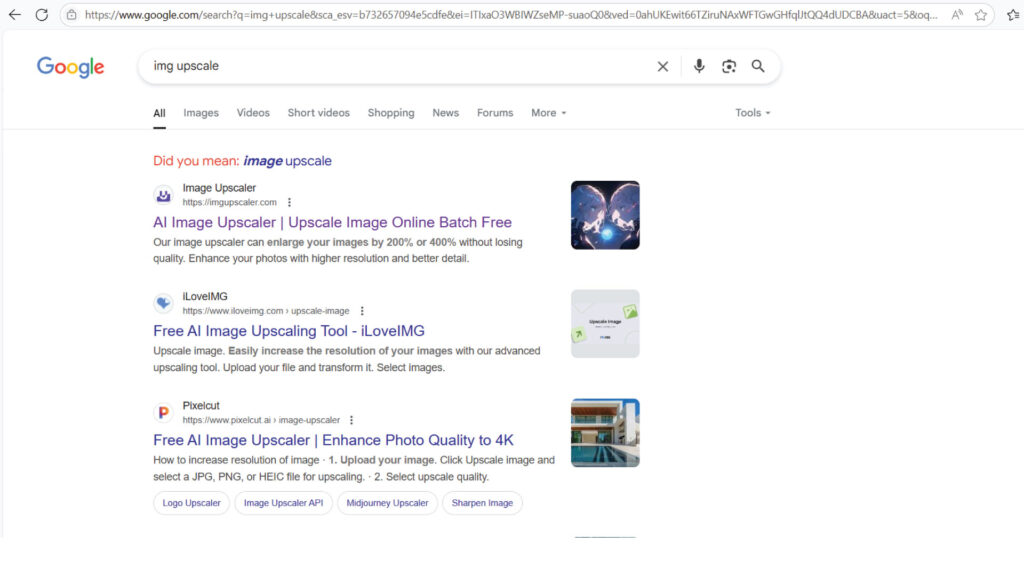The width and height of the screenshot is (1024, 576).
Task: Click the Image Upscaler site favicon
Action: 163,195
